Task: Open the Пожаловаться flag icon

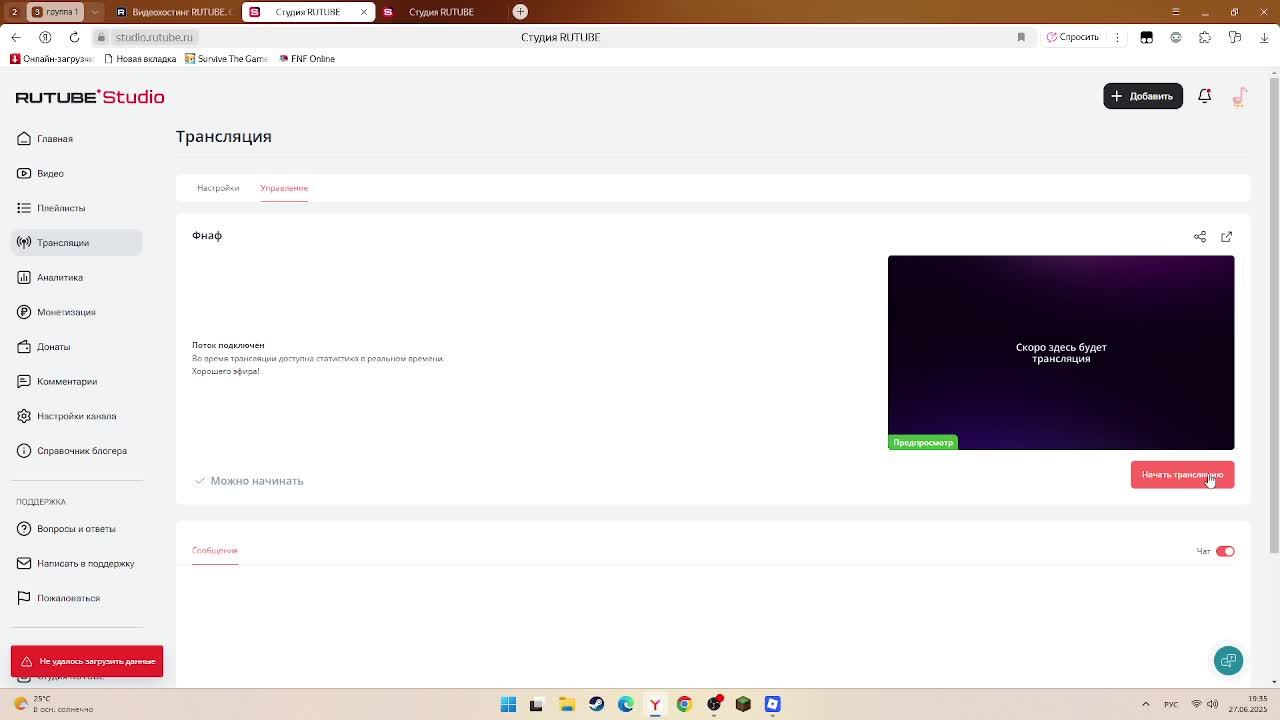Action: [x=24, y=598]
